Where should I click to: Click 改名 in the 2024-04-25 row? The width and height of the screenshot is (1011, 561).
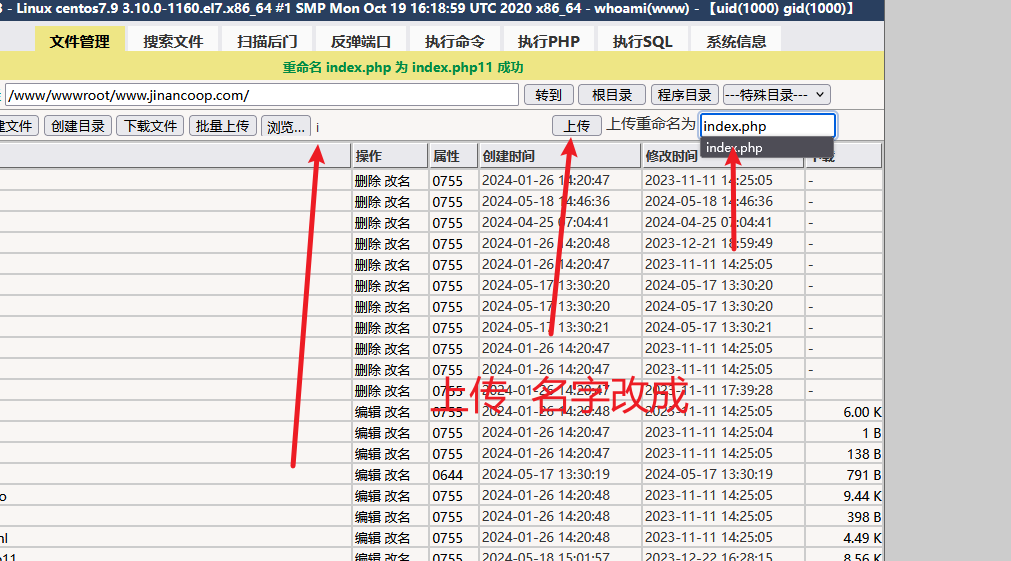[x=397, y=223]
